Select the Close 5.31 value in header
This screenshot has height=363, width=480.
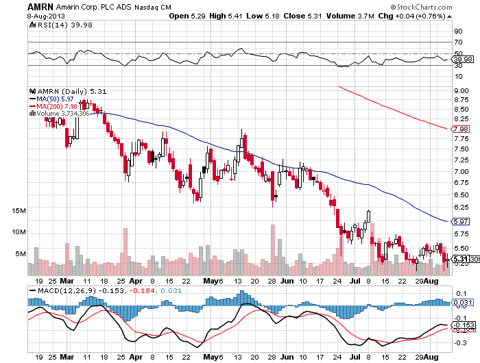tap(303, 16)
